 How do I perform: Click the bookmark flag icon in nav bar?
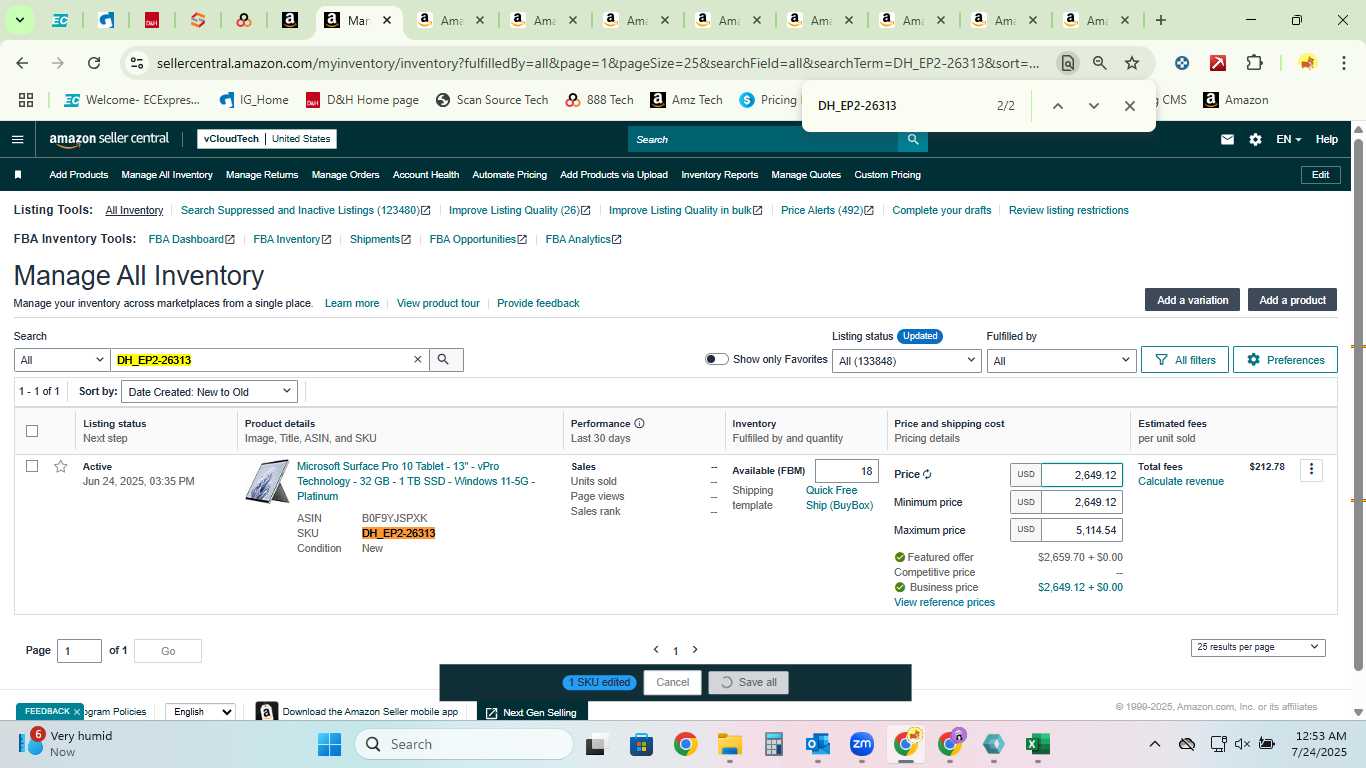(x=18, y=175)
